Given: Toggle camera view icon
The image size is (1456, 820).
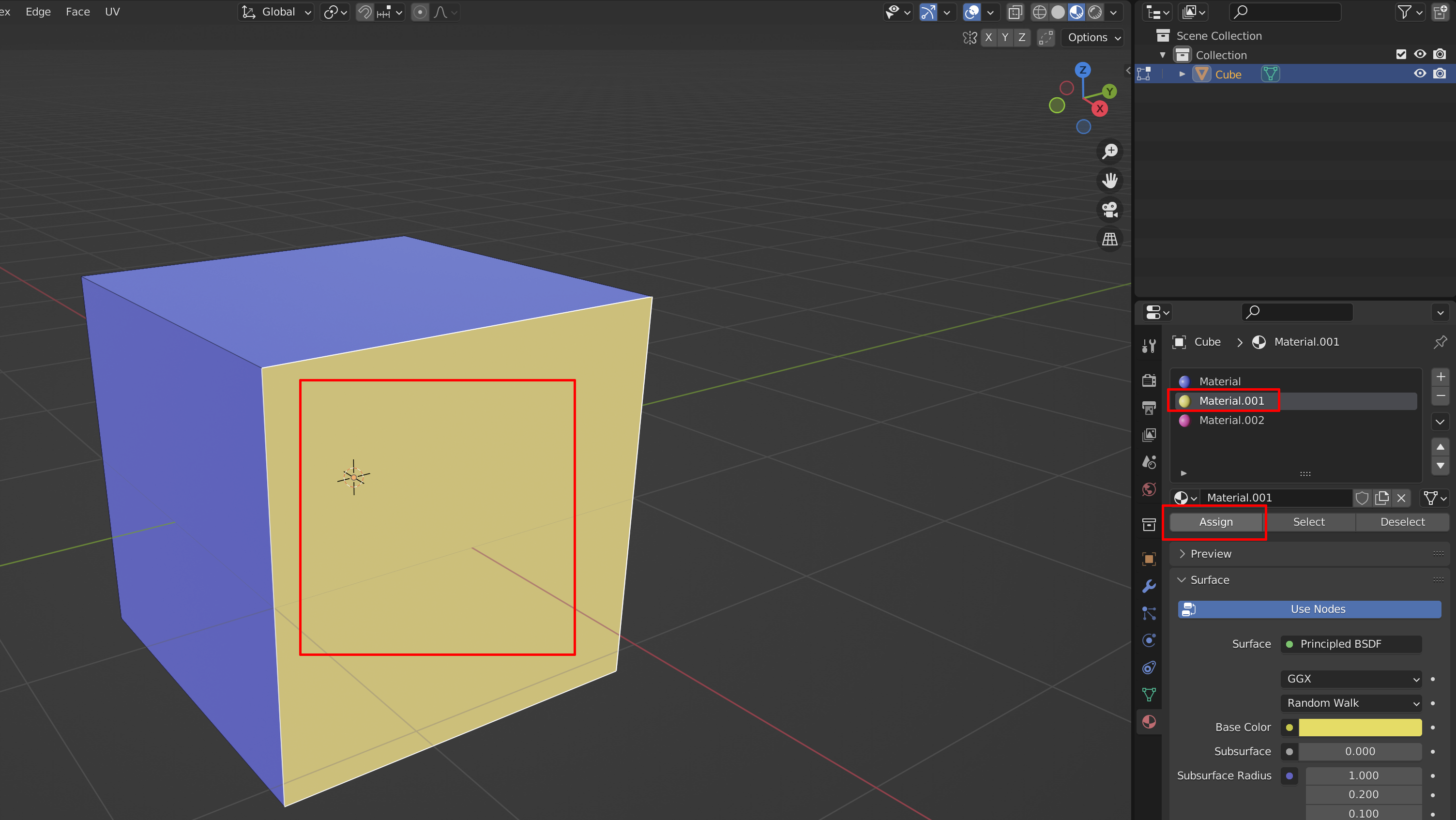Looking at the screenshot, I should point(1109,210).
